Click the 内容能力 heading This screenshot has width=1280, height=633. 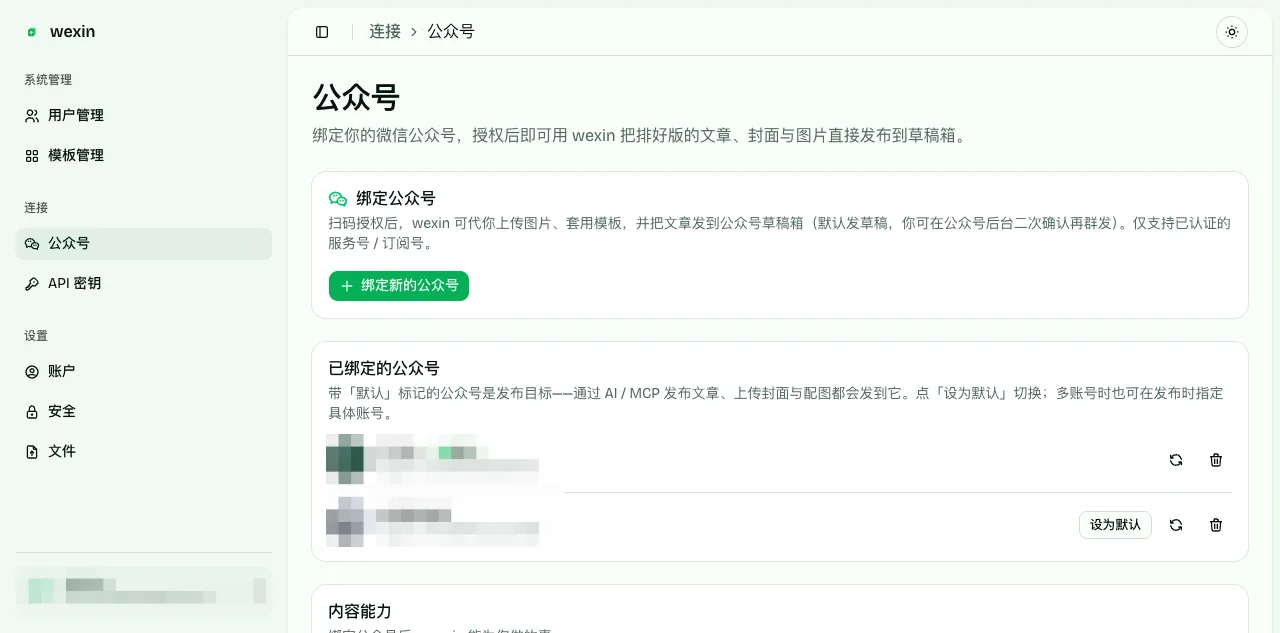tap(360, 611)
